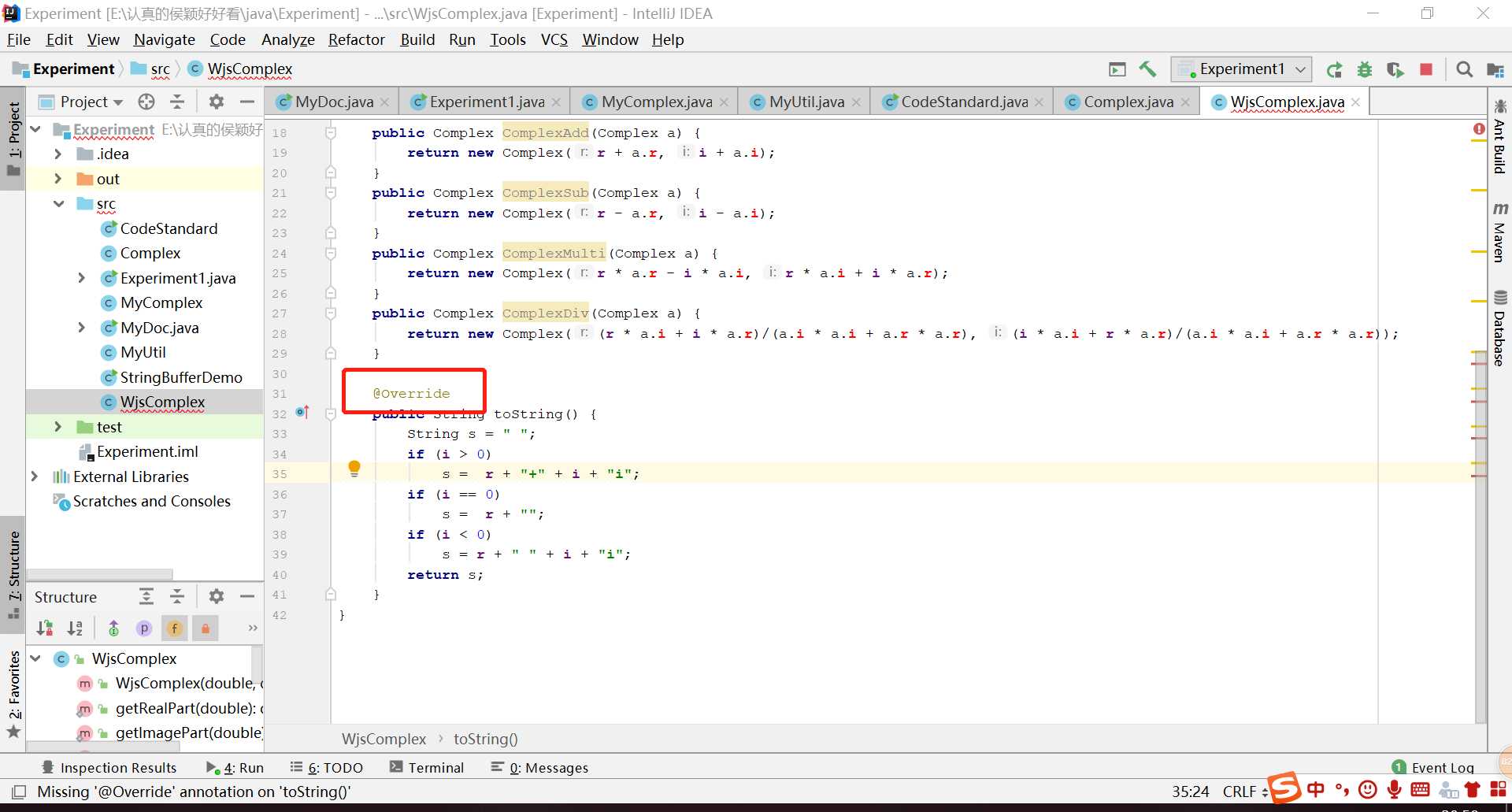Toggle show fields in Structure panel
1512x812 pixels.
(174, 628)
